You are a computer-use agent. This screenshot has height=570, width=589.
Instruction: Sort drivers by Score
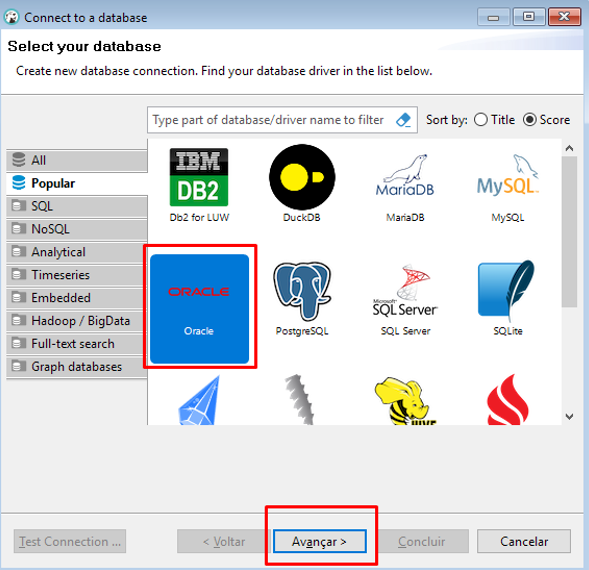tap(547, 120)
